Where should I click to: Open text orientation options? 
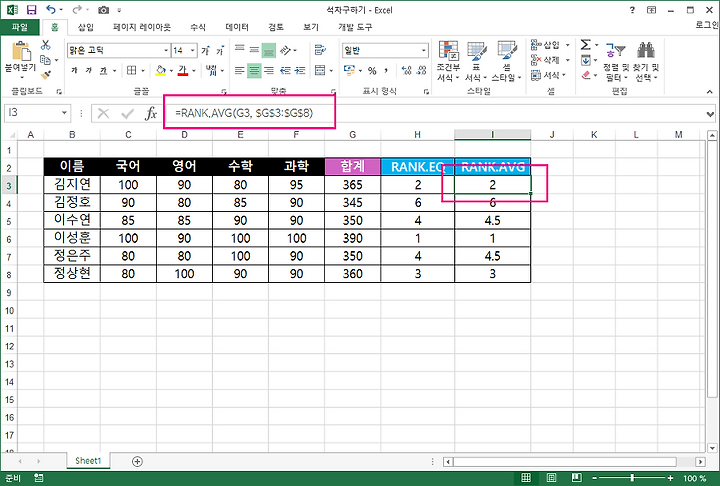tap(286, 50)
